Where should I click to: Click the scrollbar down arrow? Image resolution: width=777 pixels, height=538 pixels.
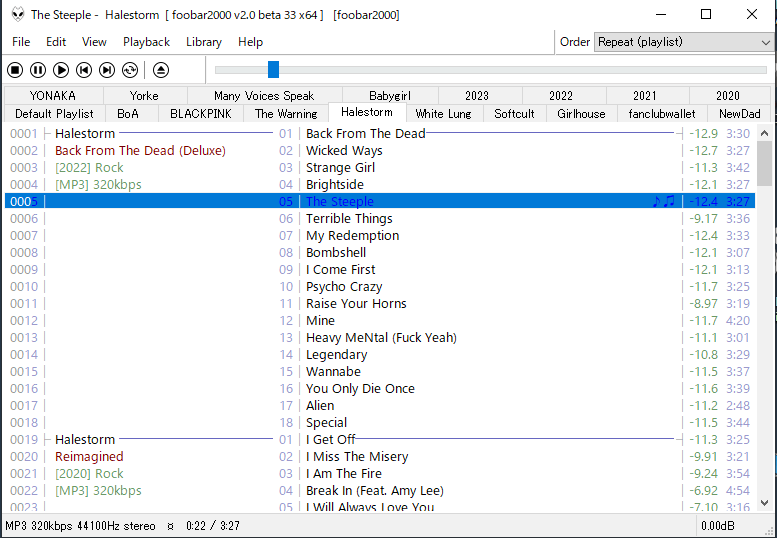(x=764, y=503)
